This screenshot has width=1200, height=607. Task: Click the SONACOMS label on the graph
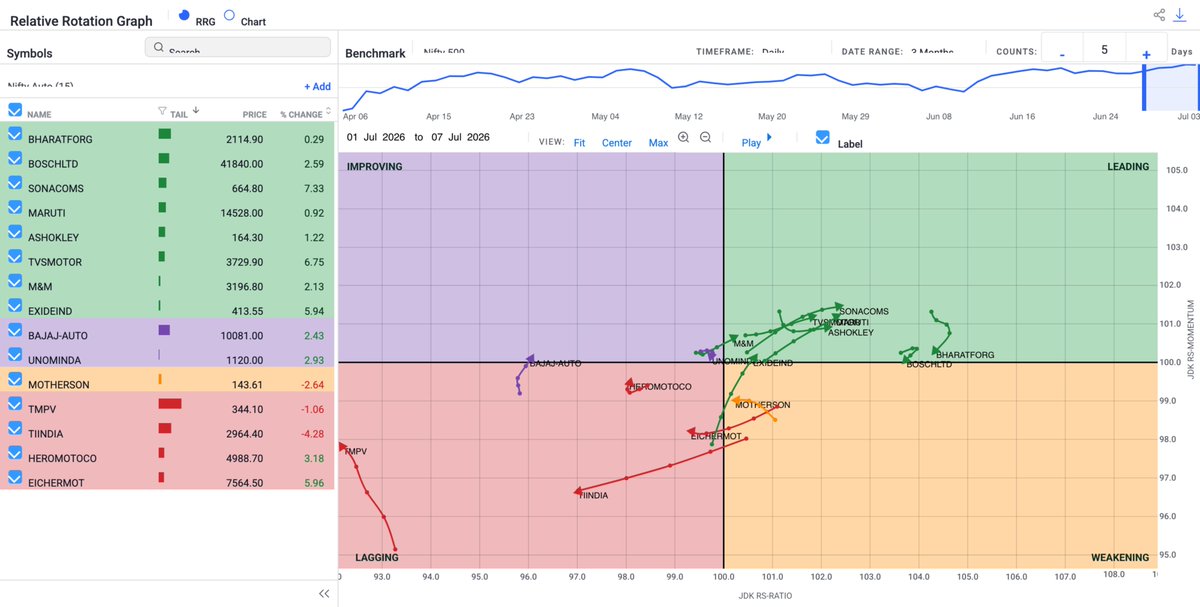863,312
